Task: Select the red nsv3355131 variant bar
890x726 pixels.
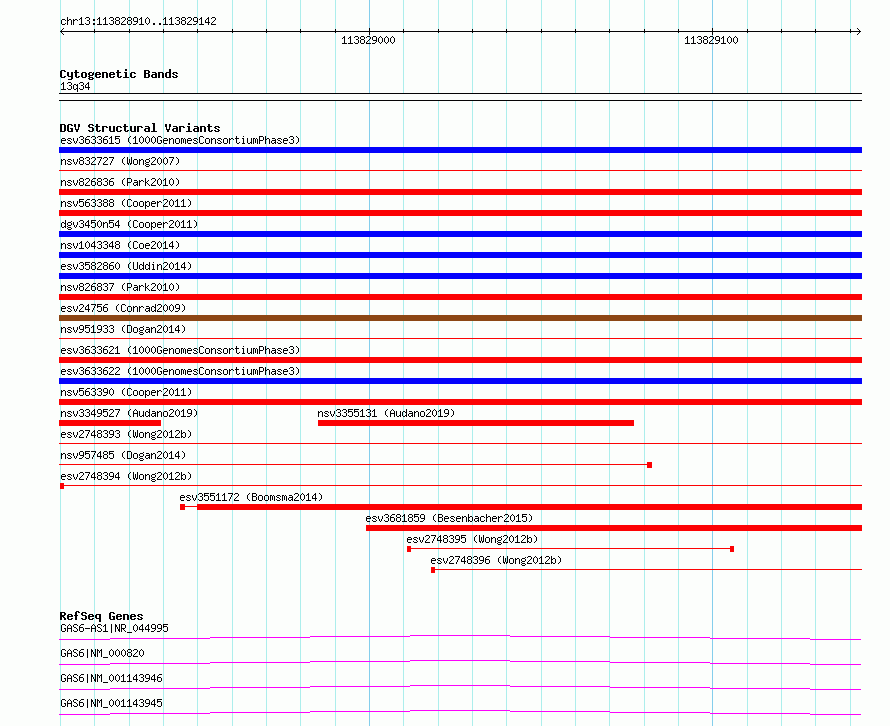Action: point(476,423)
